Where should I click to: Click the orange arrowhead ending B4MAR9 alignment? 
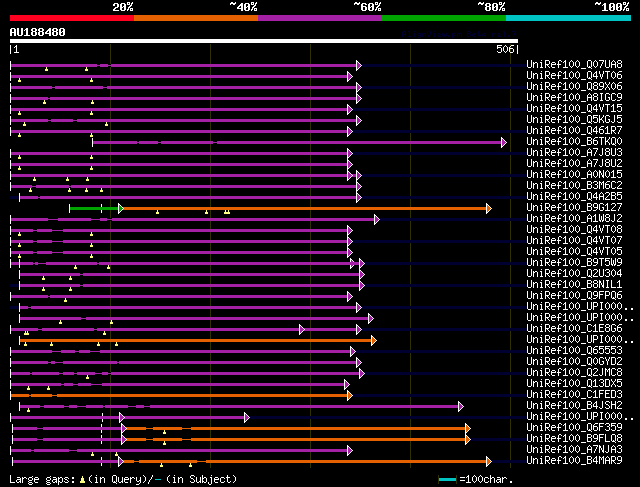[x=489, y=462]
